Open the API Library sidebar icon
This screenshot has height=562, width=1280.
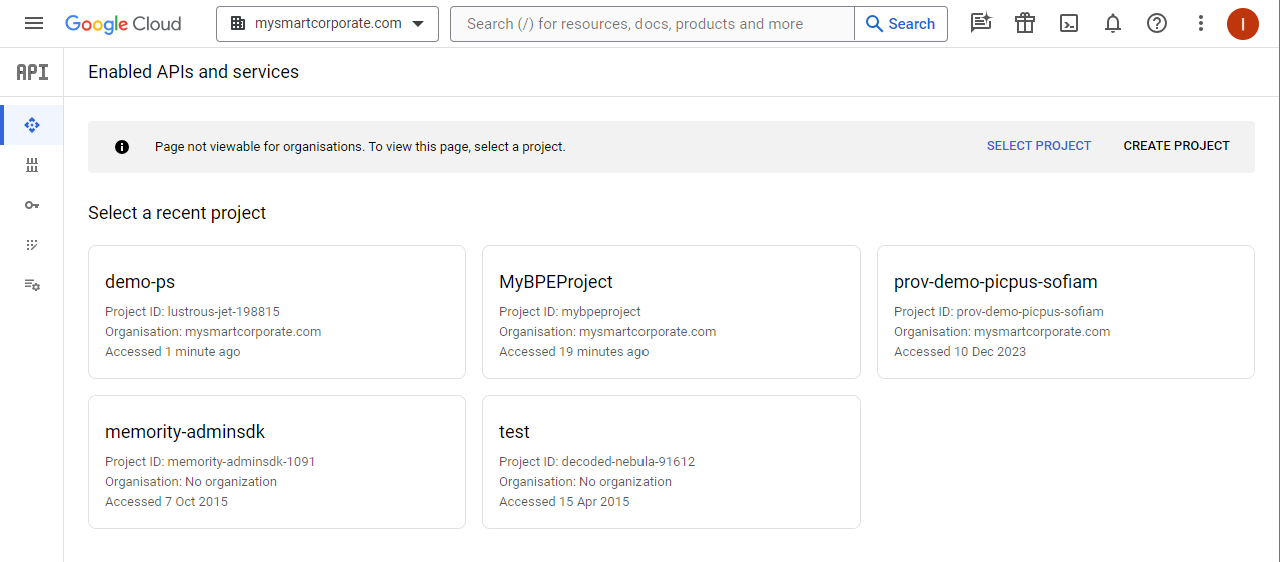32,165
